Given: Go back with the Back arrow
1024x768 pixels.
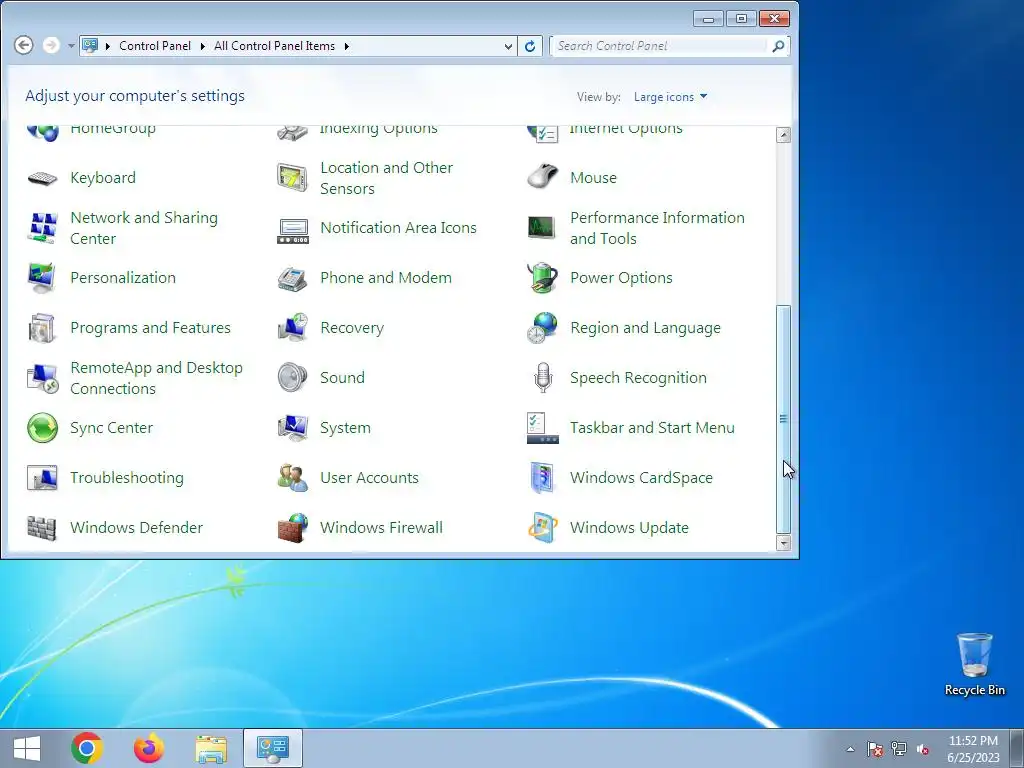Looking at the screenshot, I should (24, 45).
